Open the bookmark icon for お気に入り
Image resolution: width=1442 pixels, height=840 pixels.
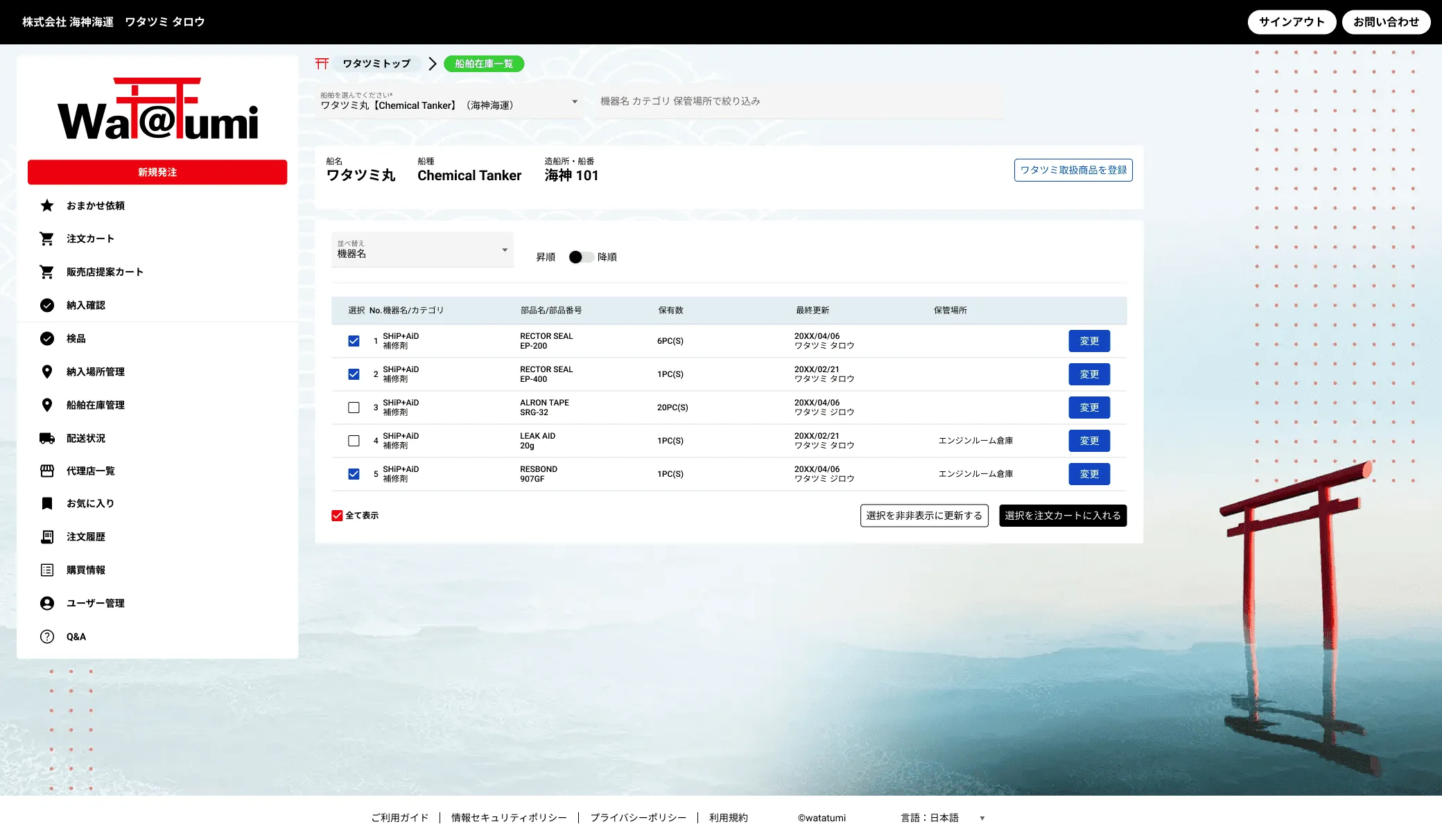click(x=47, y=504)
